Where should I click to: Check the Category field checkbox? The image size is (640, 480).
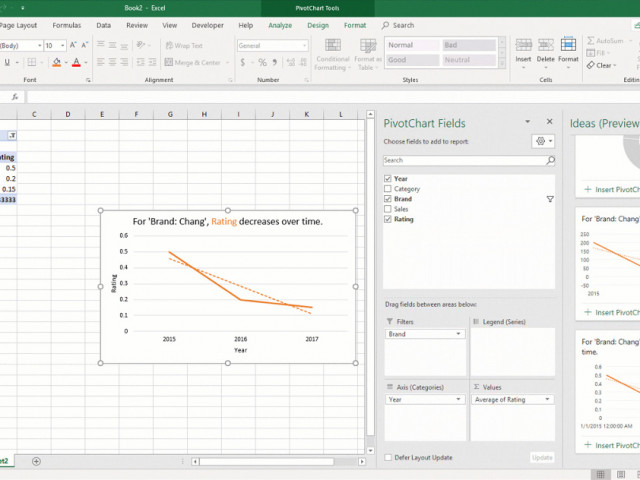[388, 189]
